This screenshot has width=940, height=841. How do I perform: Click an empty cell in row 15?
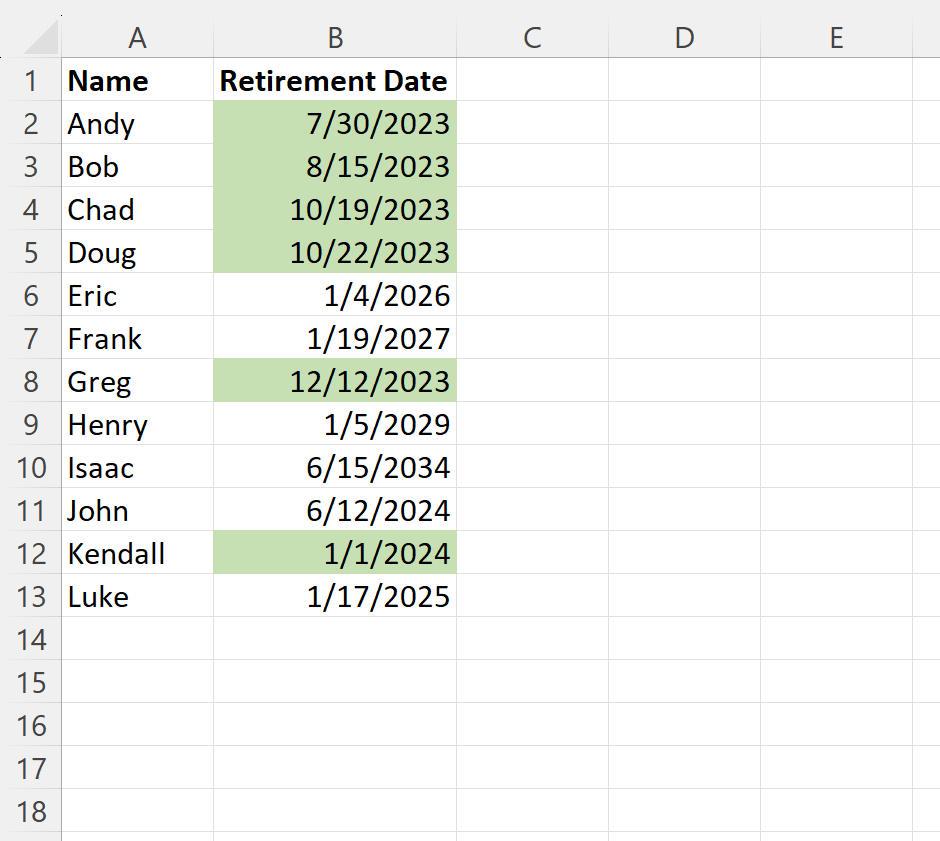pos(333,682)
